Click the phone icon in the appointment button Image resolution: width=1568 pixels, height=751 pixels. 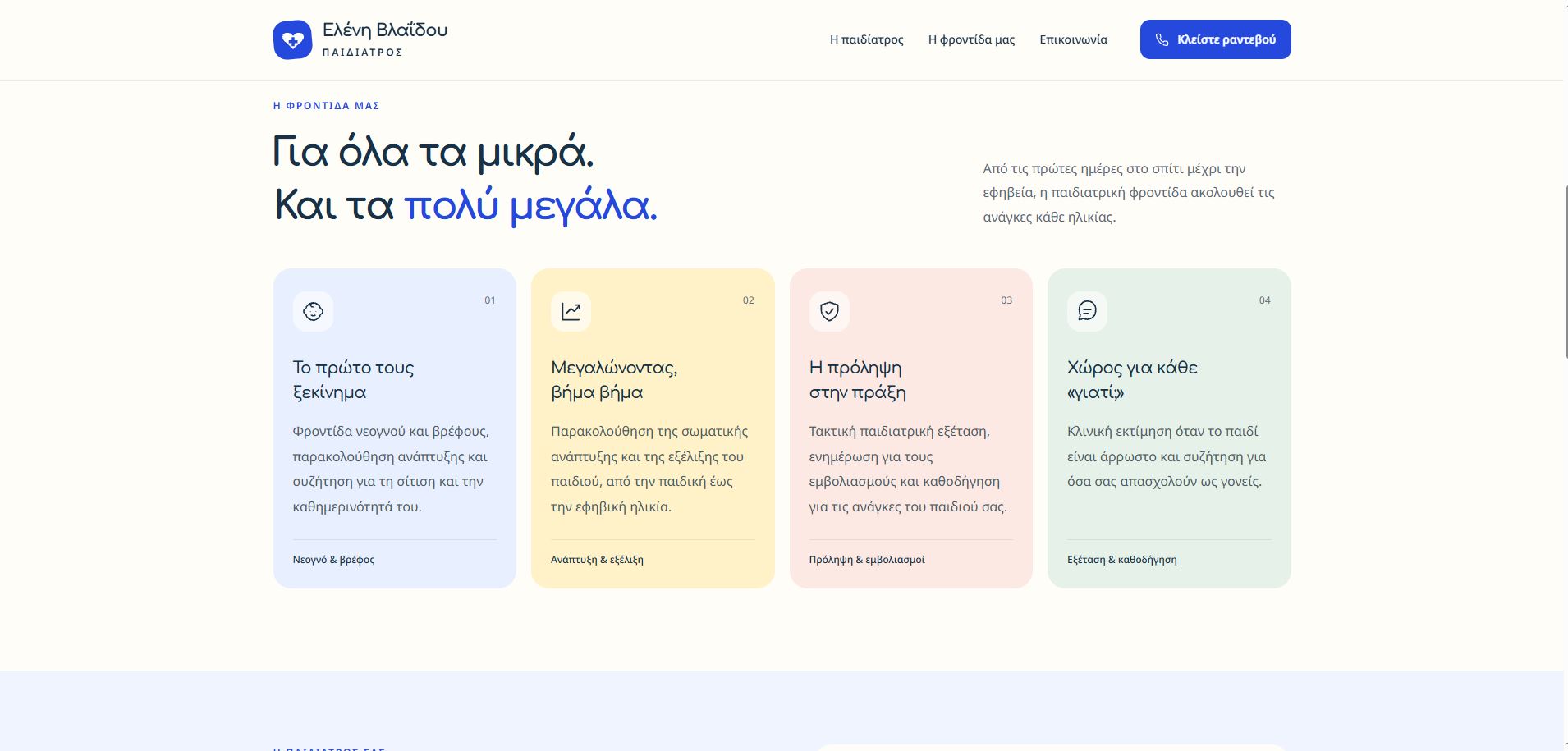coord(1162,39)
